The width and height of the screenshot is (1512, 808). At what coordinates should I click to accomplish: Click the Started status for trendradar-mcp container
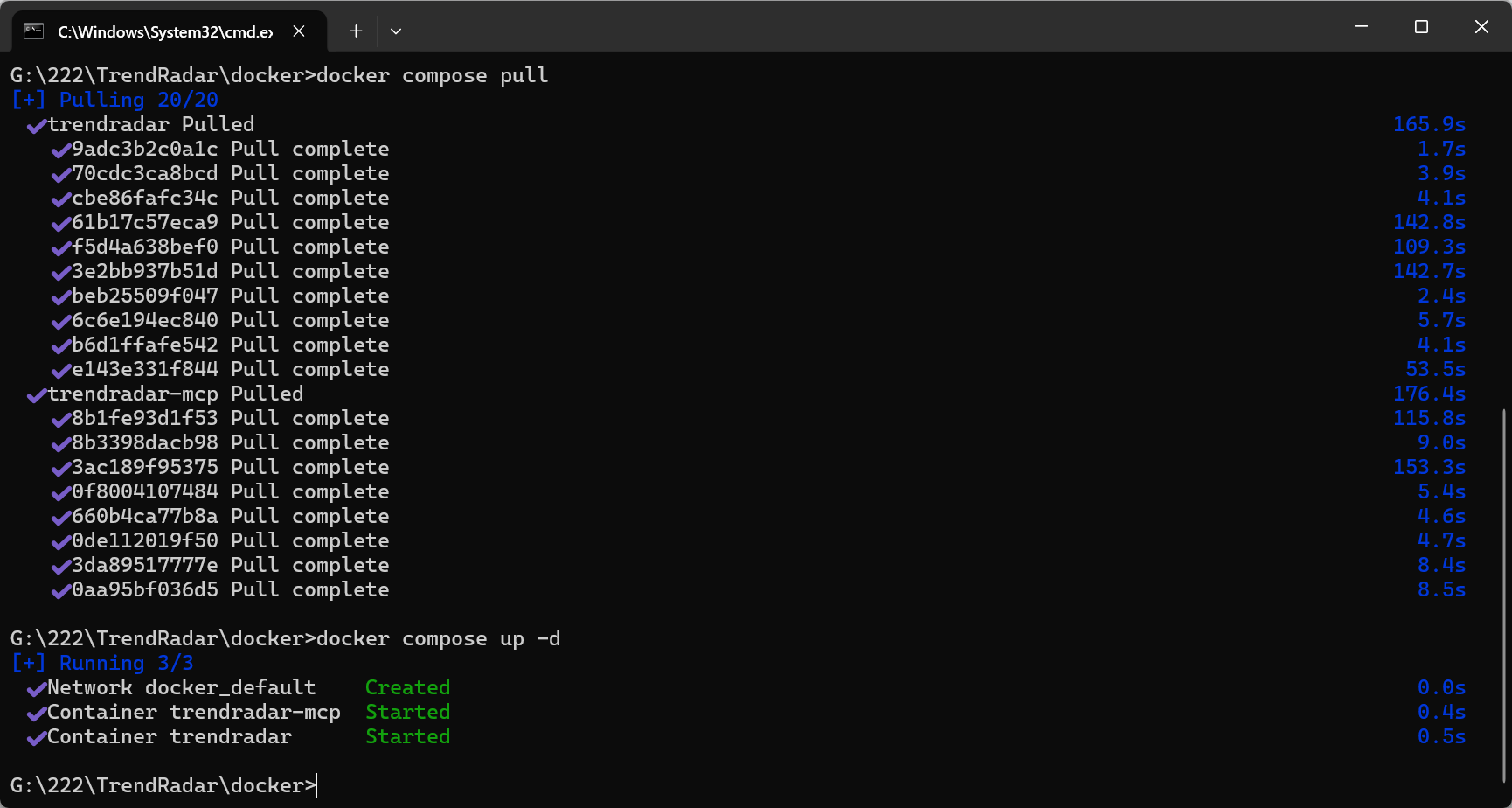coord(407,712)
